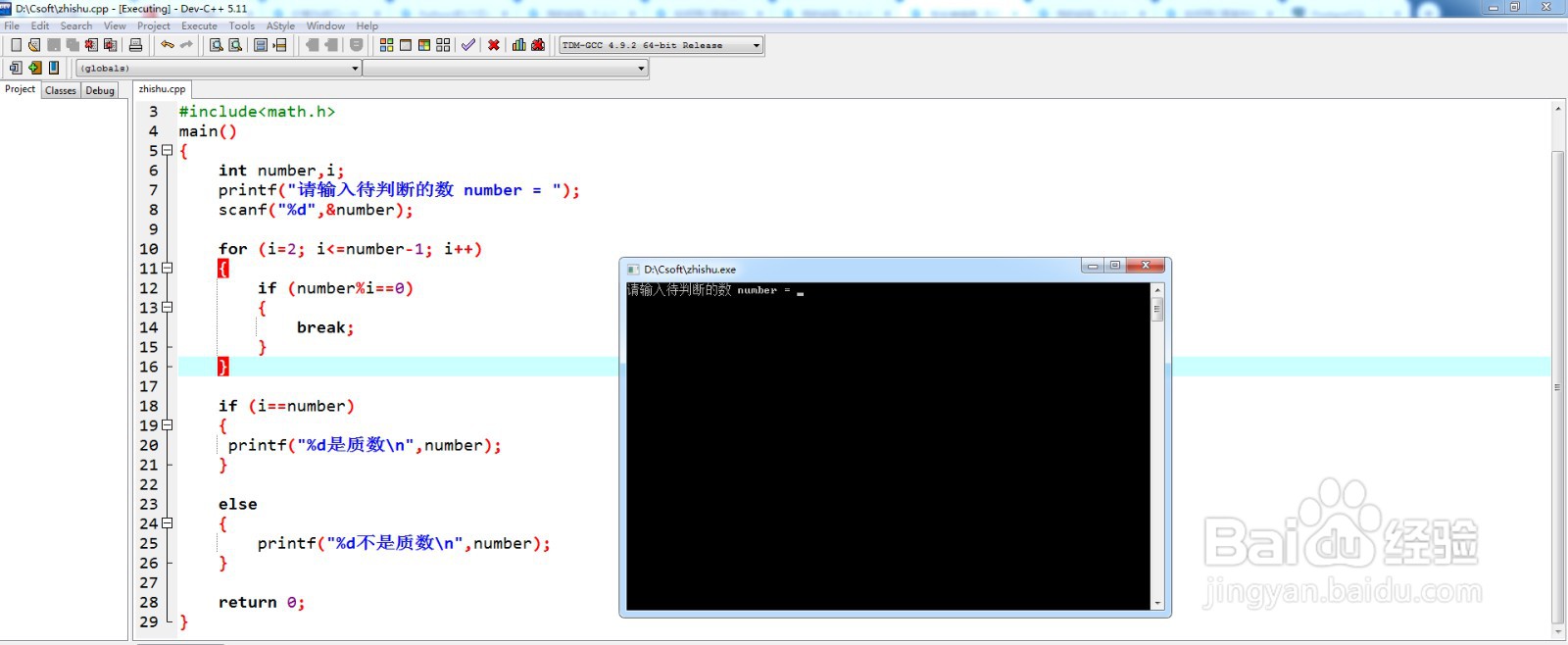The height and width of the screenshot is (645, 1568).
Task: Click line number 18 in the gutter
Action: [148, 406]
